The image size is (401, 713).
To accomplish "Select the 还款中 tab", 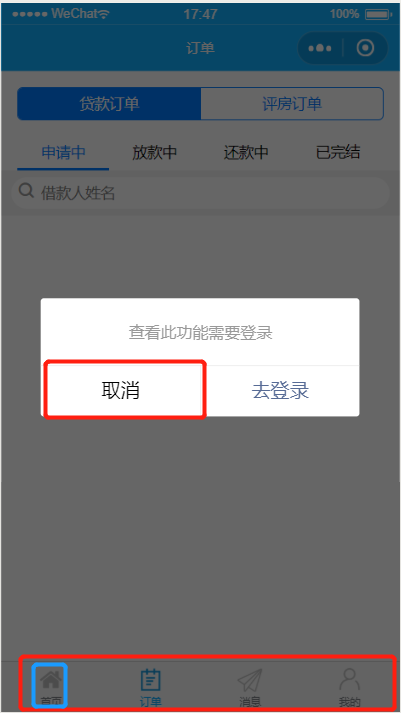I will click(x=246, y=153).
